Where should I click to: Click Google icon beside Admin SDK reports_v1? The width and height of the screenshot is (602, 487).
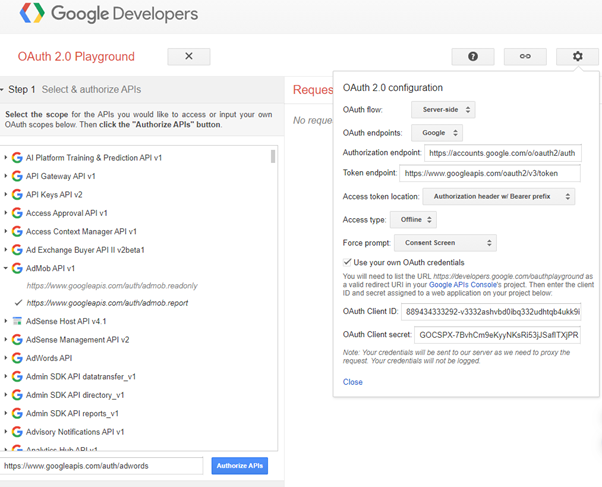(x=17, y=413)
